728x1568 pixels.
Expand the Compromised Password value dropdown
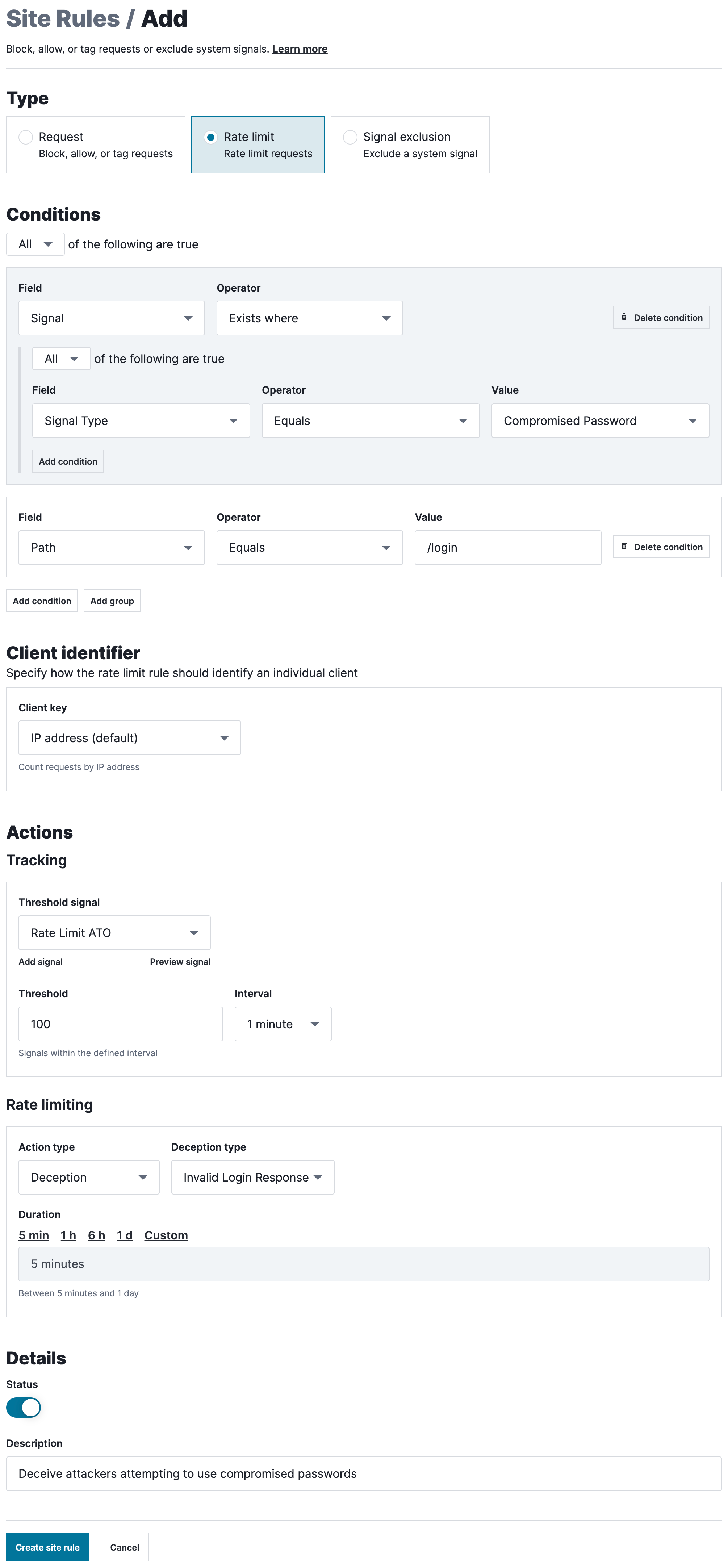[x=599, y=421]
